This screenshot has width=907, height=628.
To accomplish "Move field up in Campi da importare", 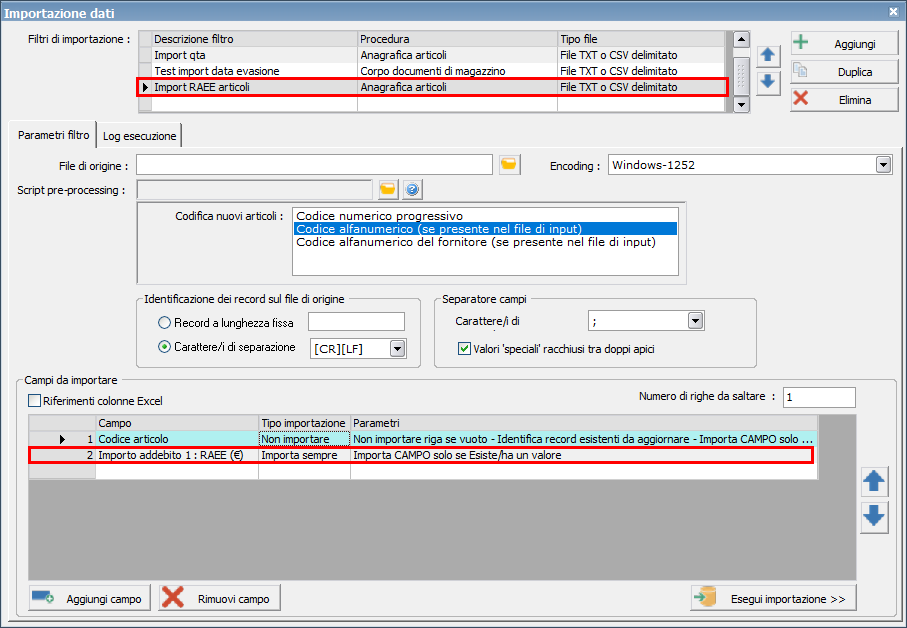I will click(873, 481).
